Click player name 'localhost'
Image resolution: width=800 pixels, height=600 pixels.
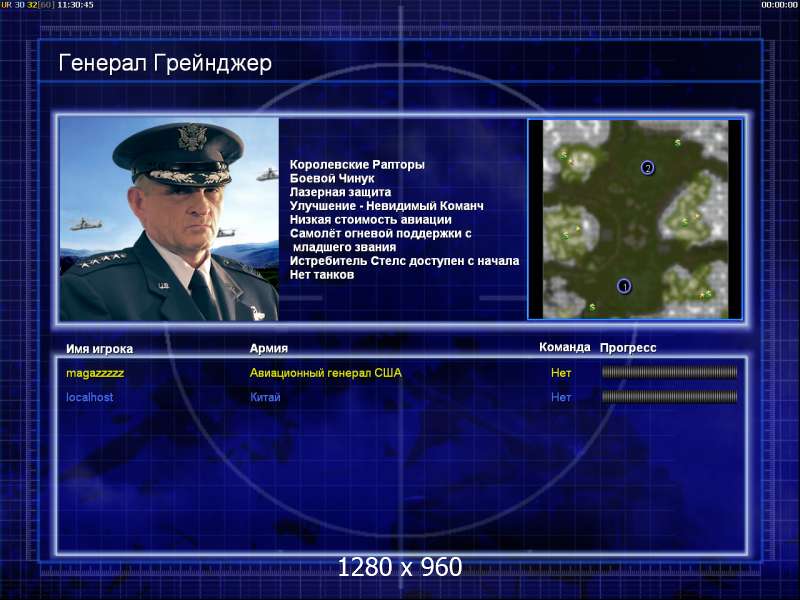point(90,397)
